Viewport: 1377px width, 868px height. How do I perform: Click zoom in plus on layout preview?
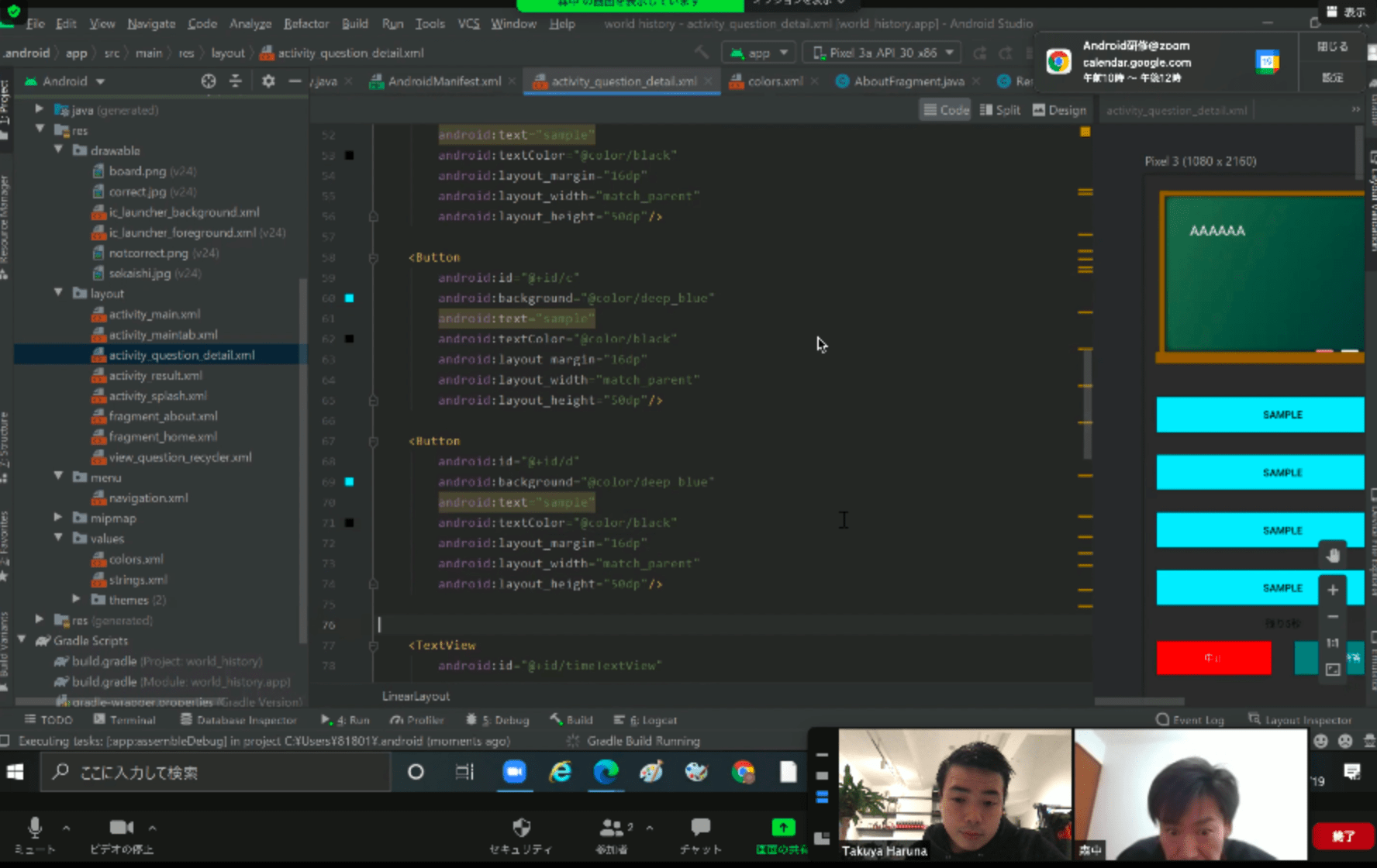pos(1333,590)
